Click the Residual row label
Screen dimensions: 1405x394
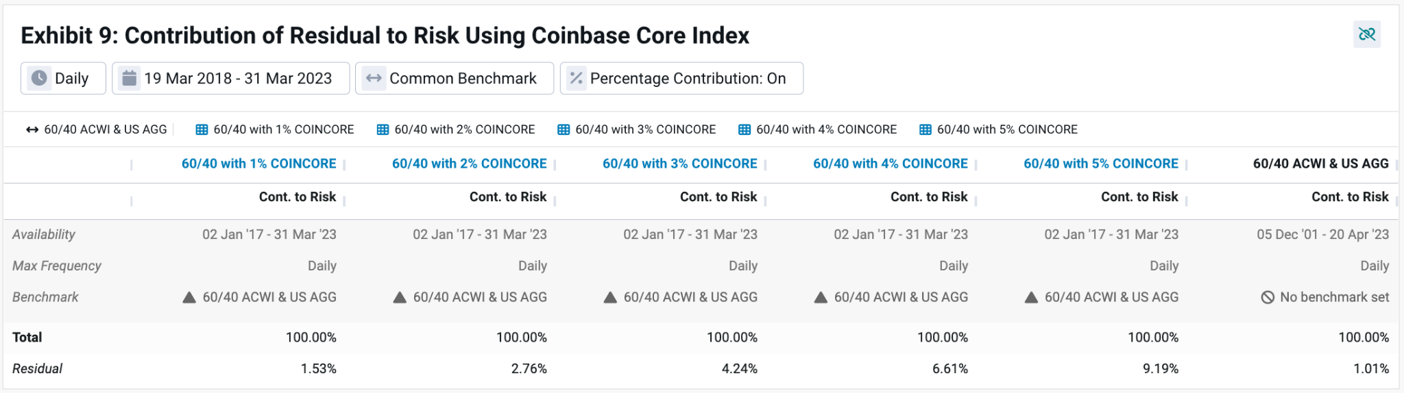(x=37, y=369)
